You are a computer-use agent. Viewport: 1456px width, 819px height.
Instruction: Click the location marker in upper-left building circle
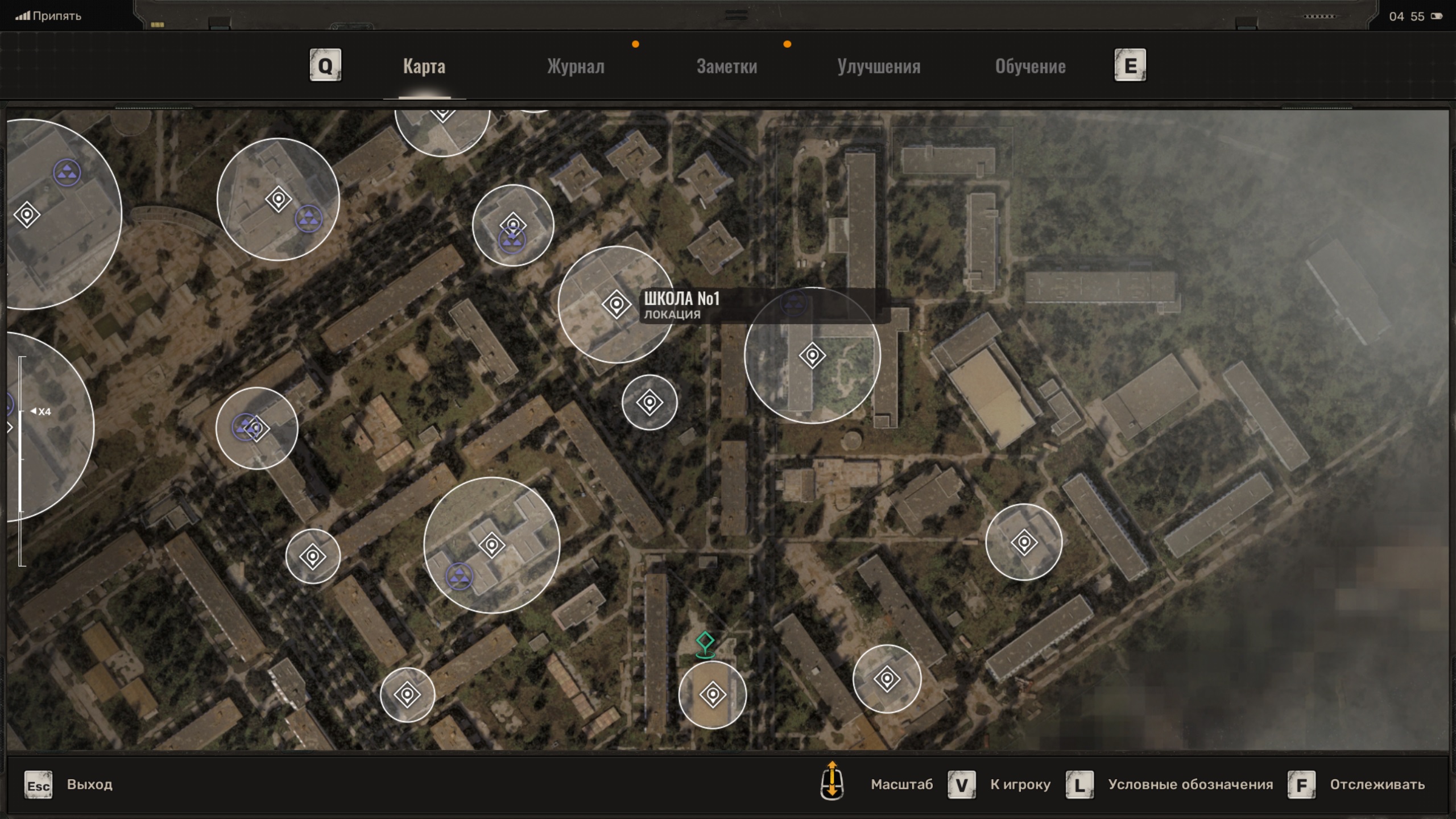click(x=278, y=200)
